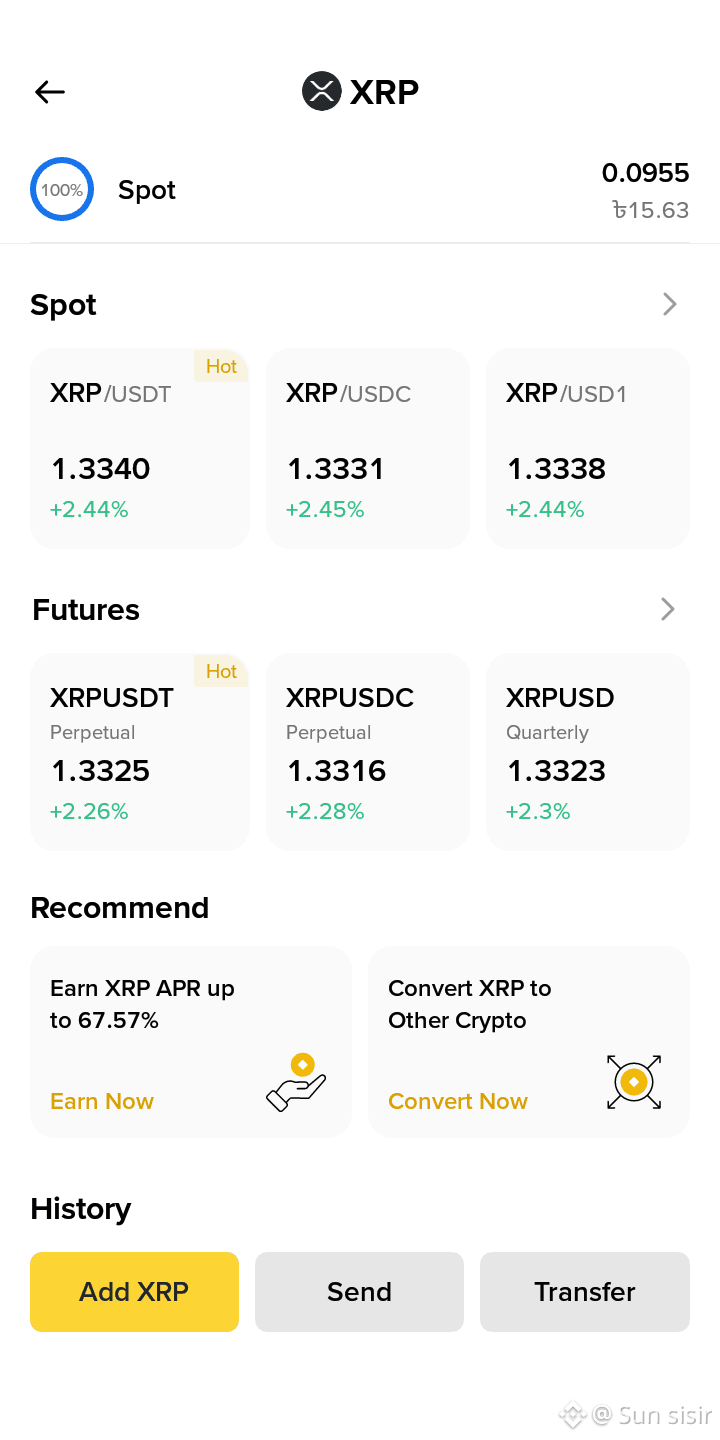
Task: Click the Earn Now link
Action: pos(102,1101)
